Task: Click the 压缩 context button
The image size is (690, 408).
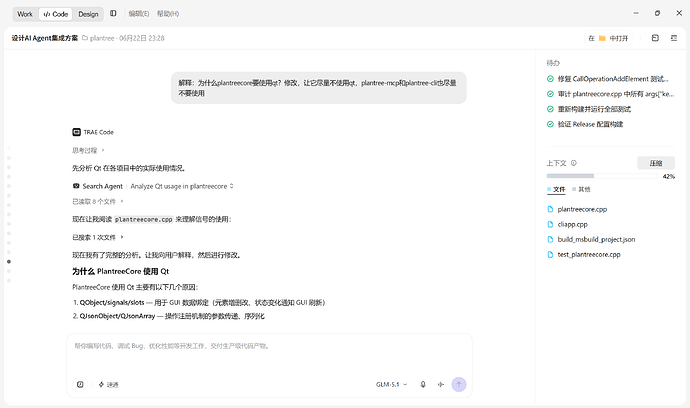Action: tap(656, 163)
